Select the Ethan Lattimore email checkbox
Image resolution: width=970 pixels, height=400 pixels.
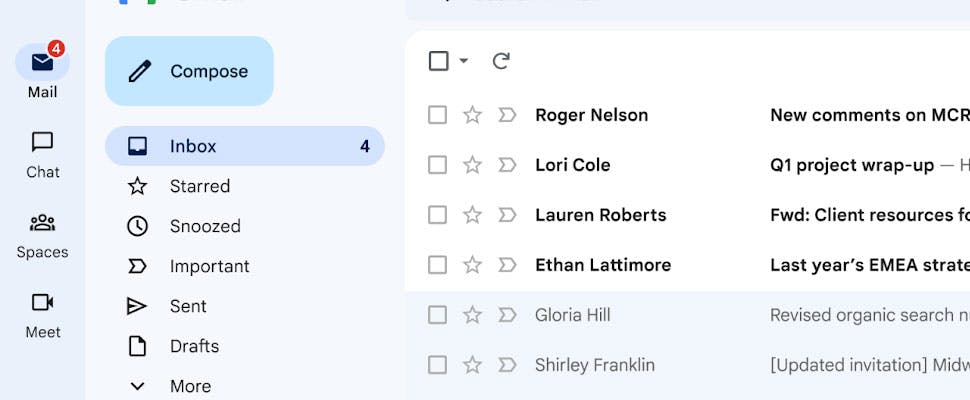[x=437, y=265]
